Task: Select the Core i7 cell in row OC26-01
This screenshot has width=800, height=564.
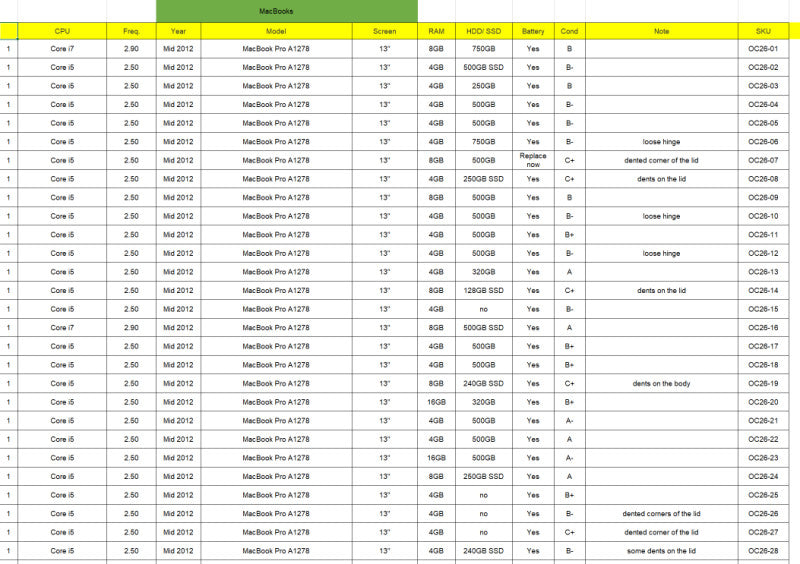Action: point(62,49)
